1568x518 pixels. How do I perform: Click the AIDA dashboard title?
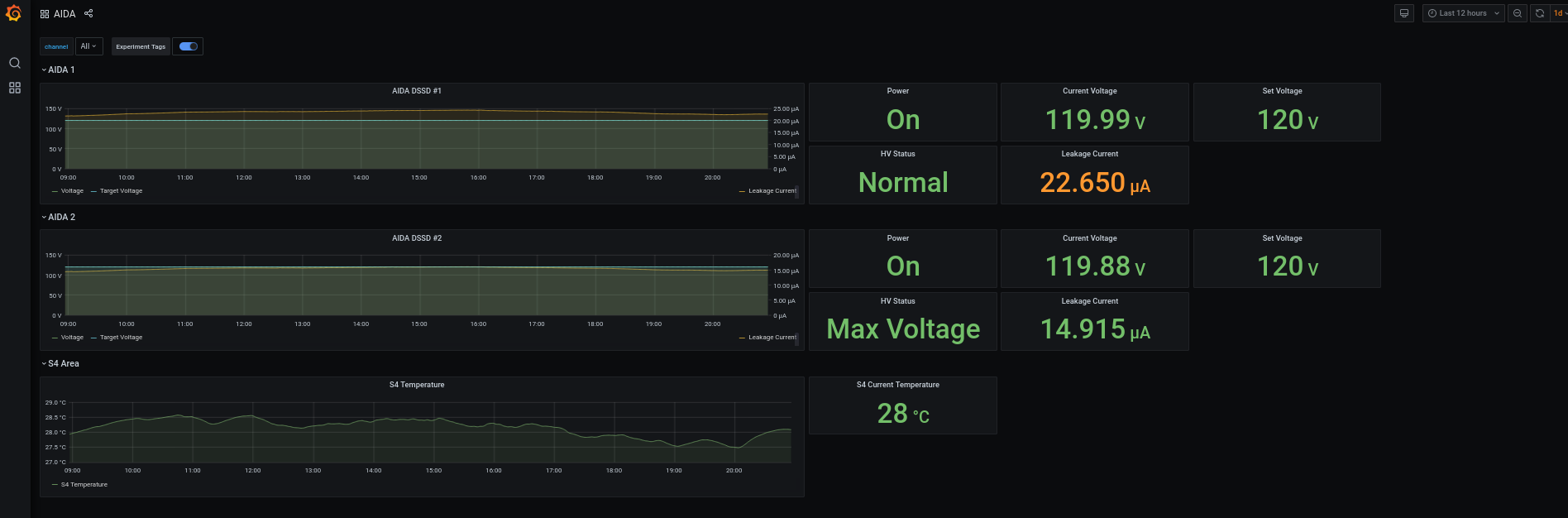(65, 14)
